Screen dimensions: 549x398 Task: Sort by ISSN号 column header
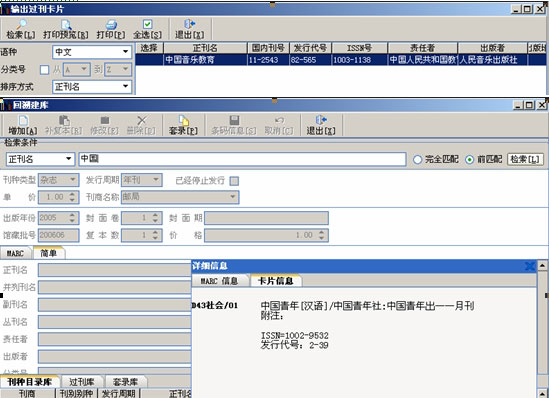[359, 48]
